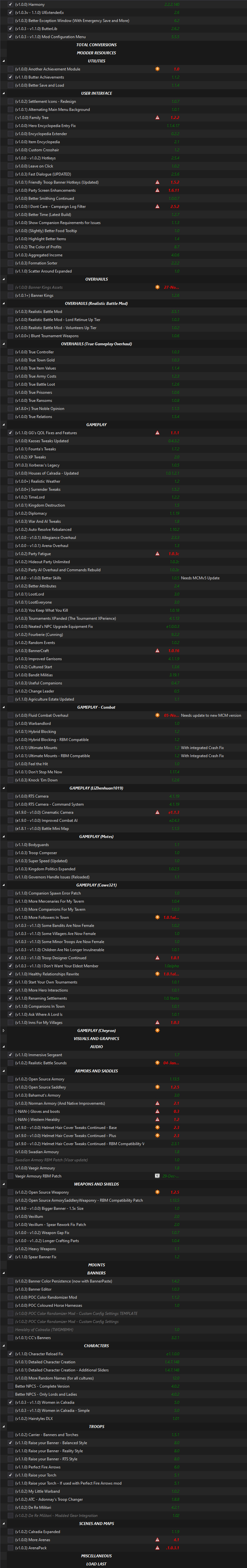Click warning icon on More Arenas row

pos(157,1540)
